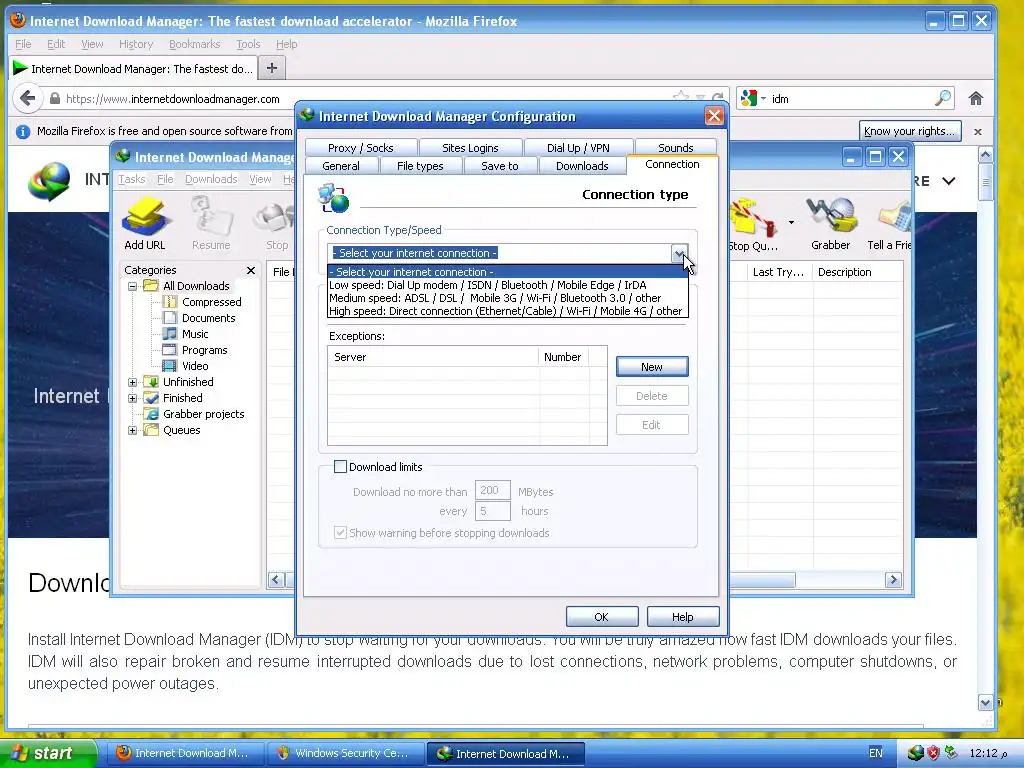This screenshot has width=1024, height=768.
Task: Toggle Show warning before stopping downloads
Action: 340,533
